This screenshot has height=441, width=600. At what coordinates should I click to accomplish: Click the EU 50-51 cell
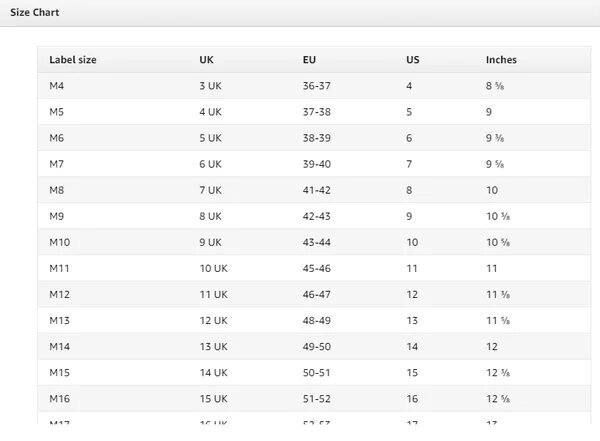[x=317, y=372]
